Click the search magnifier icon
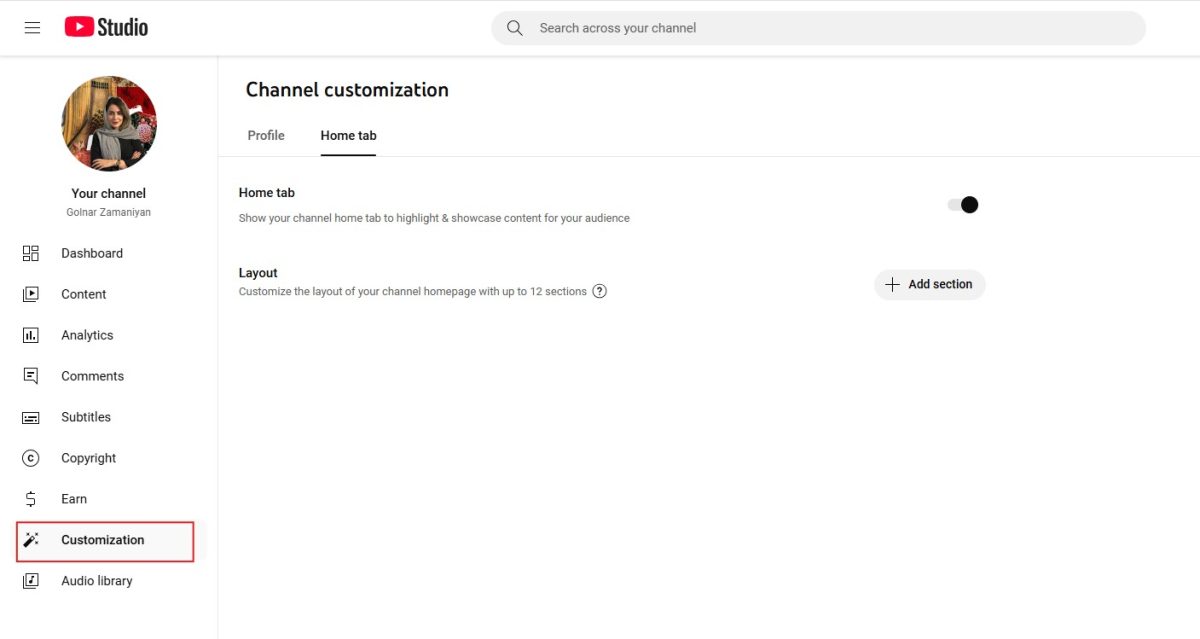 515,28
